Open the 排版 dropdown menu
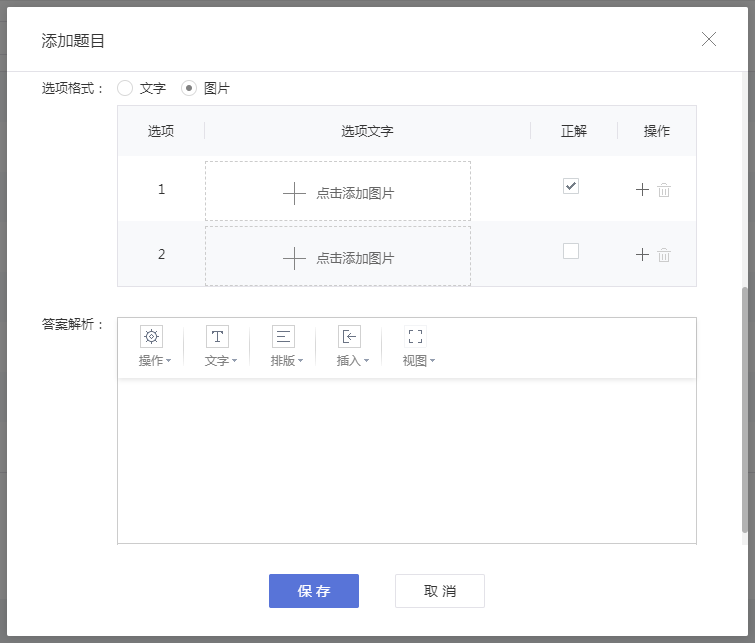The height and width of the screenshot is (643, 755). click(287, 361)
